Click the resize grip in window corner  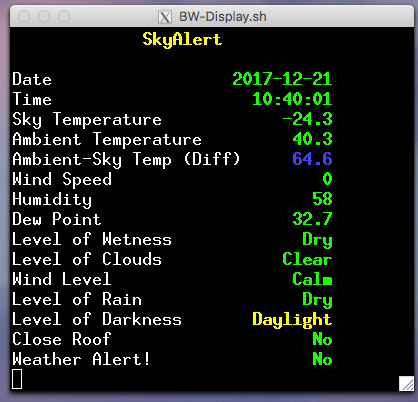[x=406, y=383]
